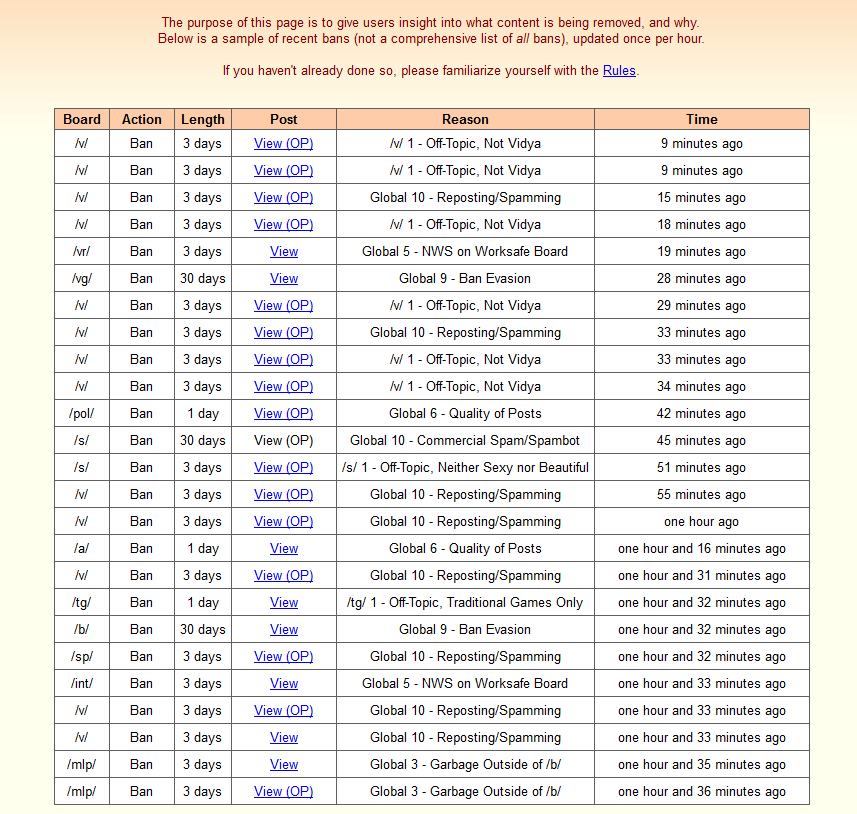Open View link for the /vg/ ban evasion row

click(284, 279)
